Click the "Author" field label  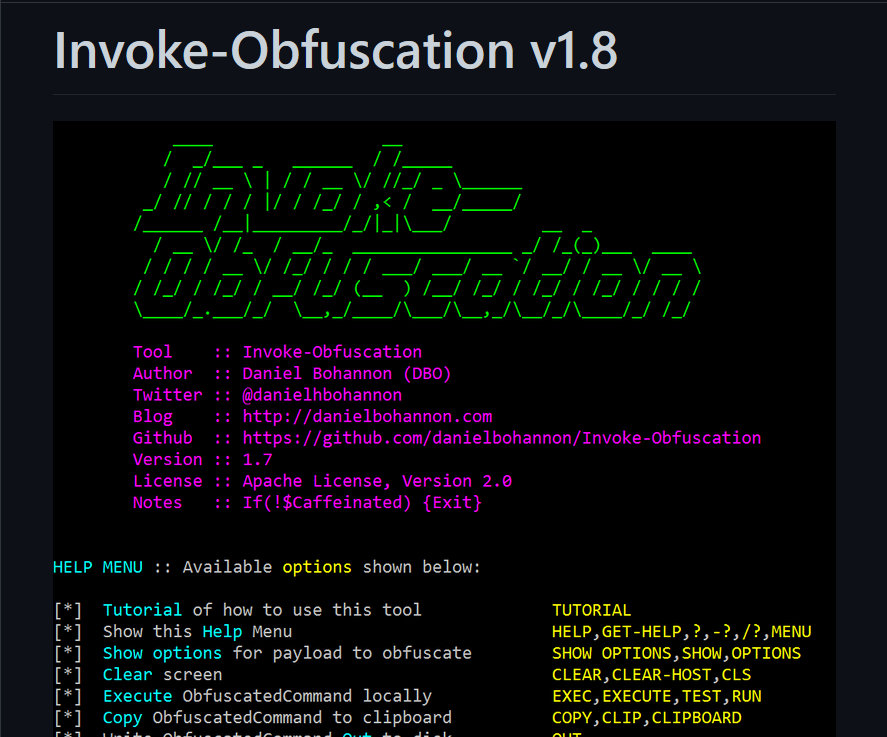[163, 373]
